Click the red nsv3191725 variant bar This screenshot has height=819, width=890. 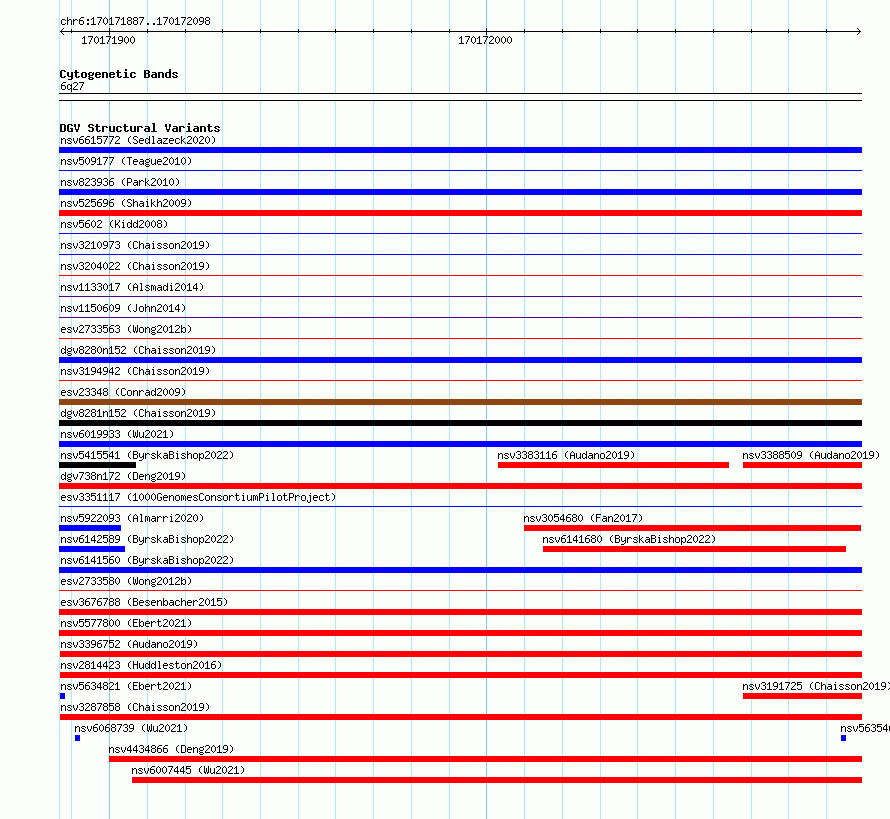click(x=803, y=696)
